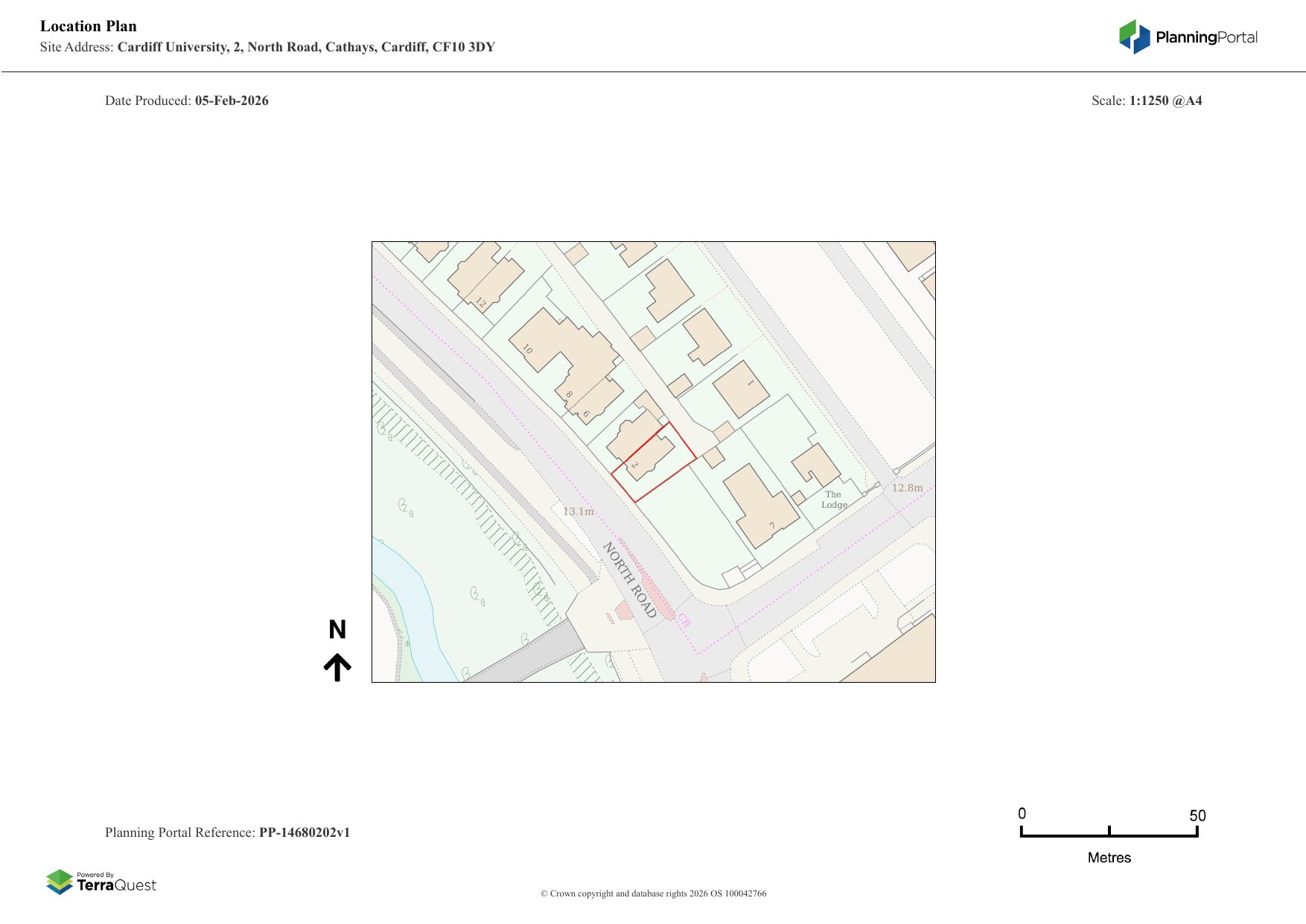Click the 13.1m spot height label
Image resolution: width=1306 pixels, height=924 pixels.
[579, 512]
